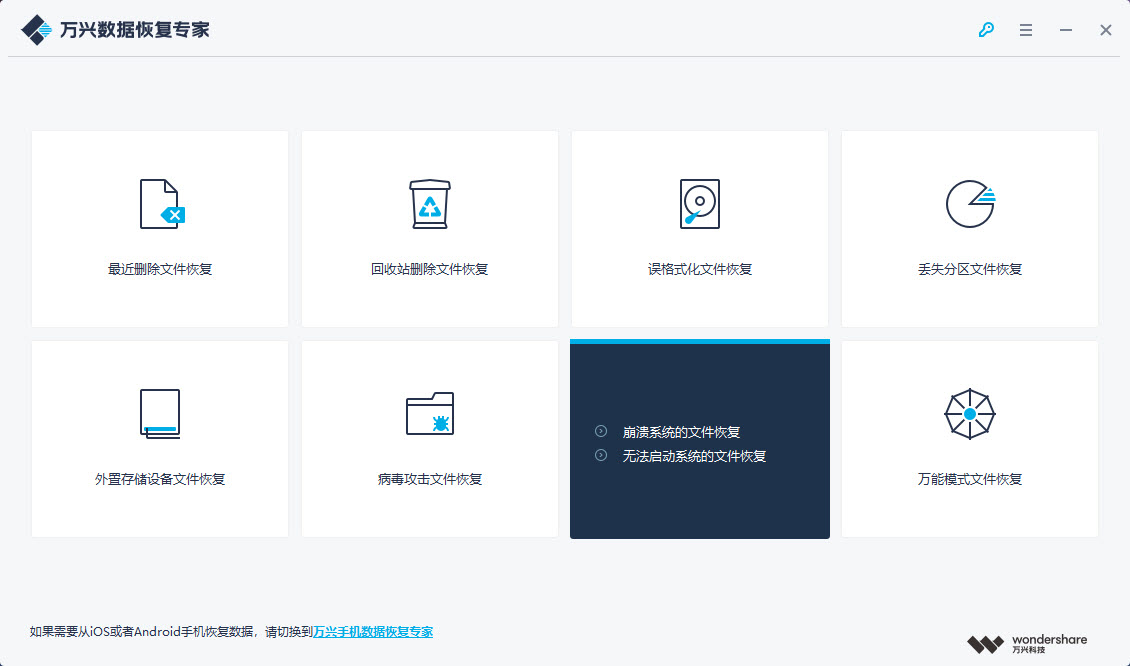Image resolution: width=1130 pixels, height=666 pixels.
Task: Open the hamburger menu icon
Action: [1026, 30]
